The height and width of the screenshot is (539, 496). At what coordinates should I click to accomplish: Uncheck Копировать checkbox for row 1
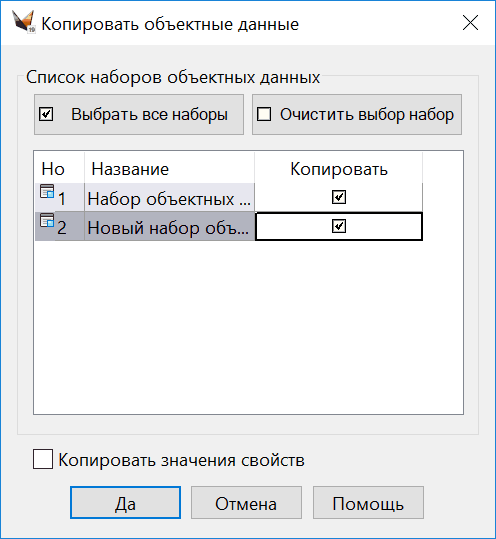[339, 197]
